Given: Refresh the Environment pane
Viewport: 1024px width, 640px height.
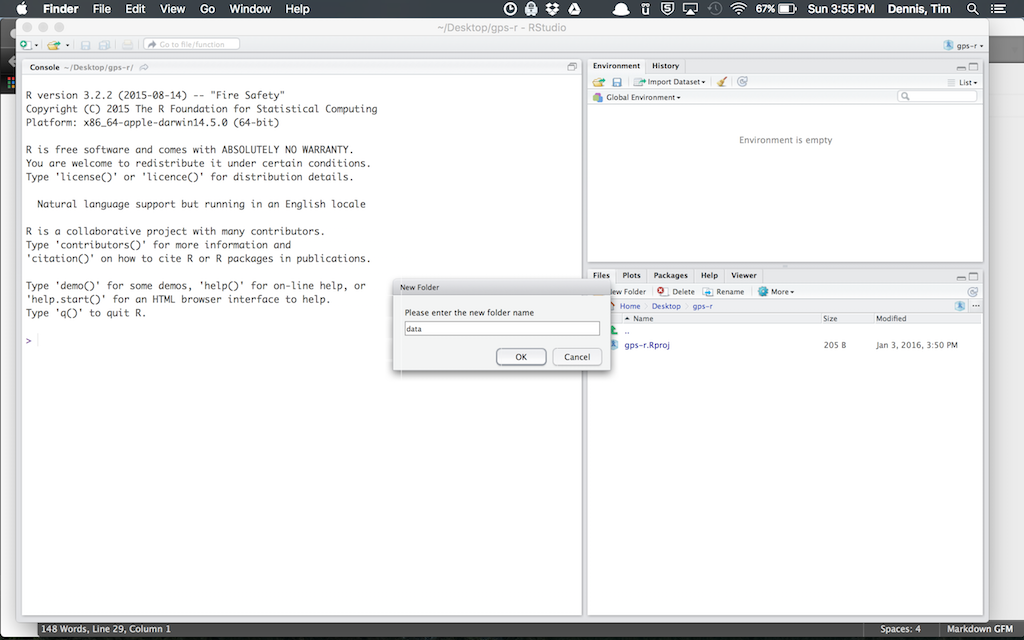Looking at the screenshot, I should tap(742, 82).
